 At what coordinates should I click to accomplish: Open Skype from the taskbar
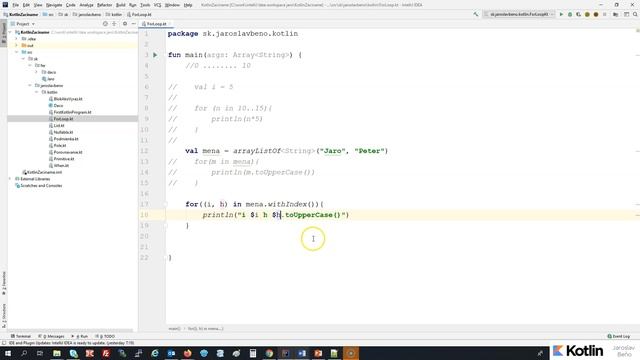(73, 353)
